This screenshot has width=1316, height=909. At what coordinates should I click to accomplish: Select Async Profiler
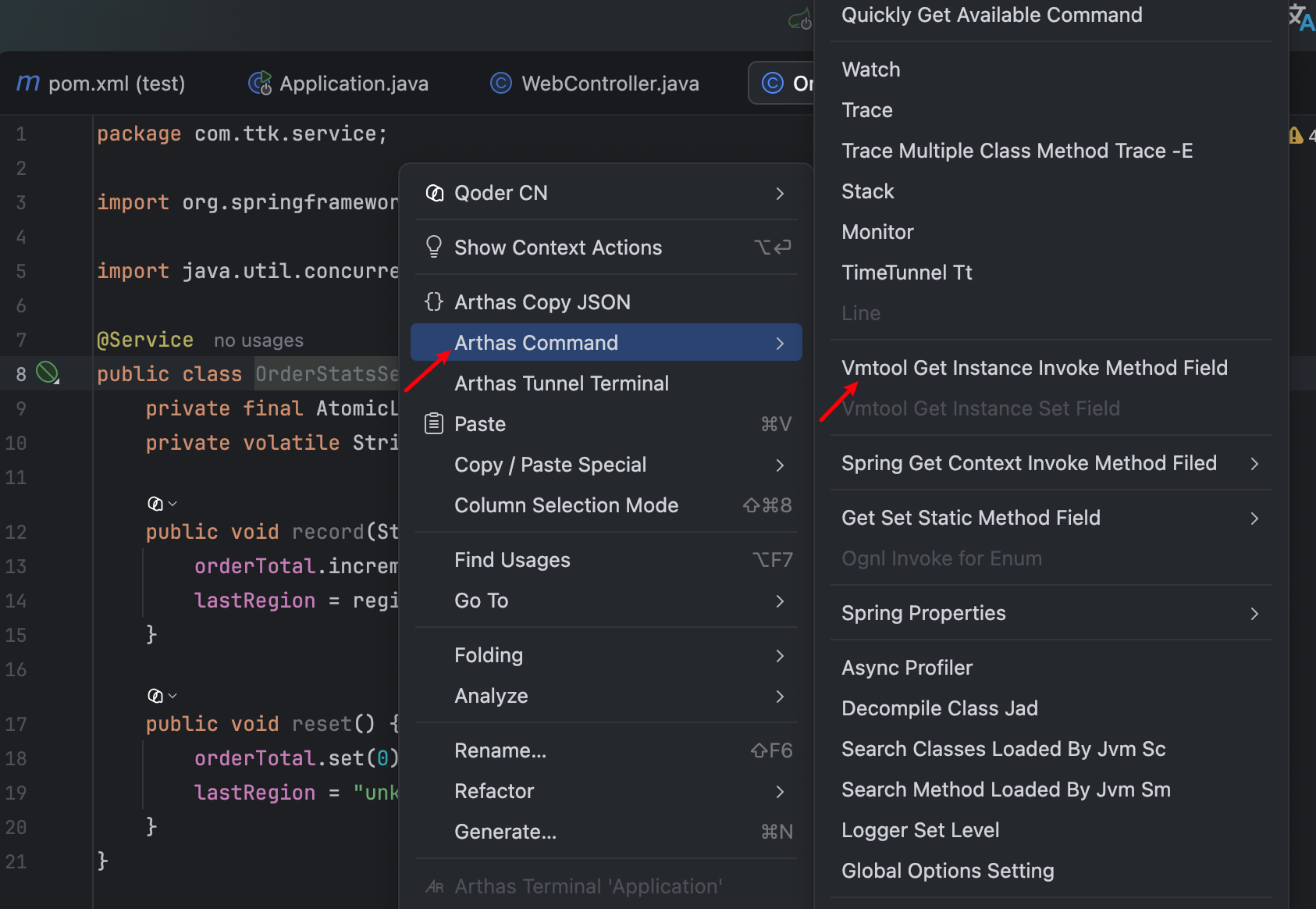(x=1051, y=668)
